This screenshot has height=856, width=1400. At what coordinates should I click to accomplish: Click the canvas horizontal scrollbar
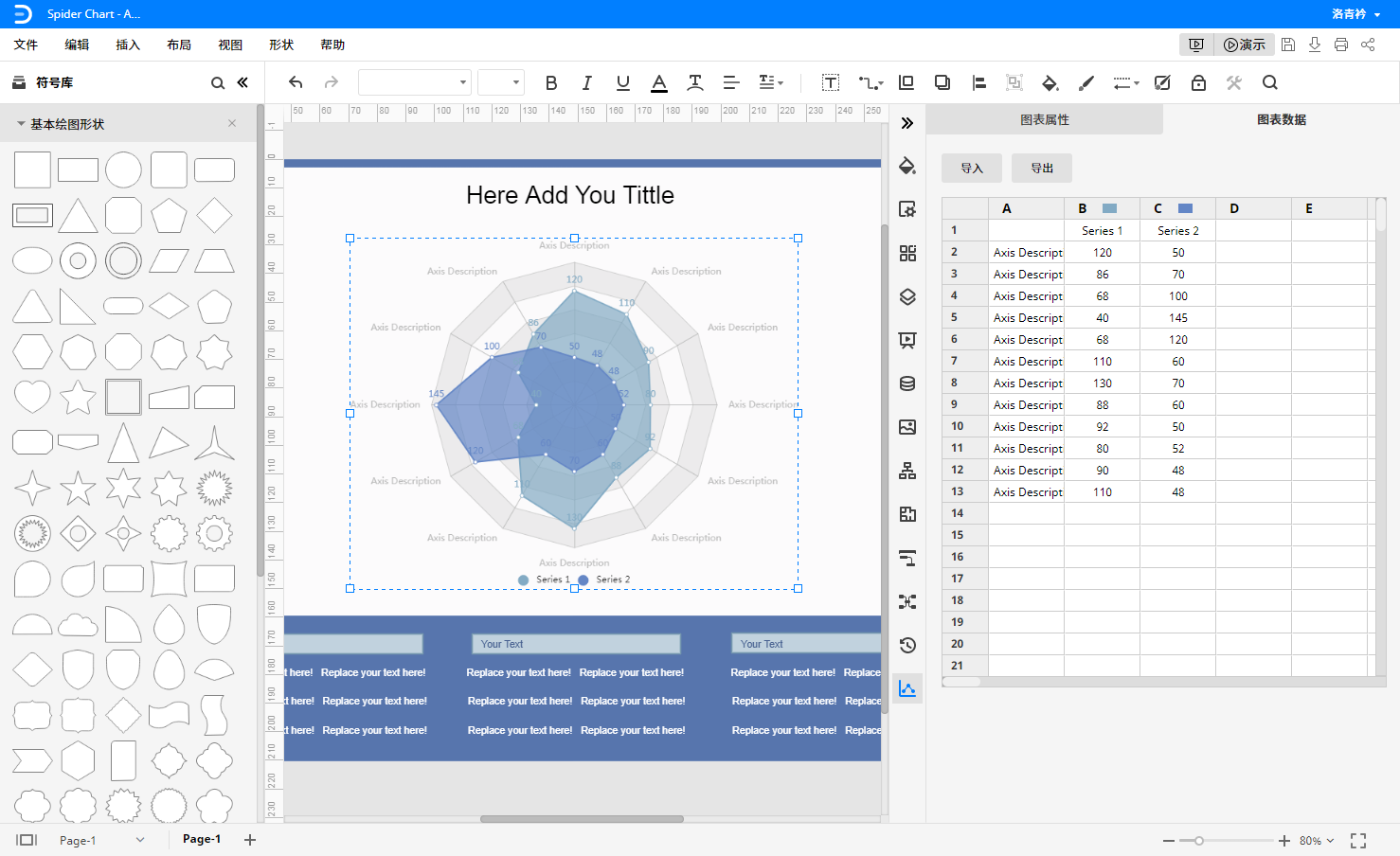[582, 818]
